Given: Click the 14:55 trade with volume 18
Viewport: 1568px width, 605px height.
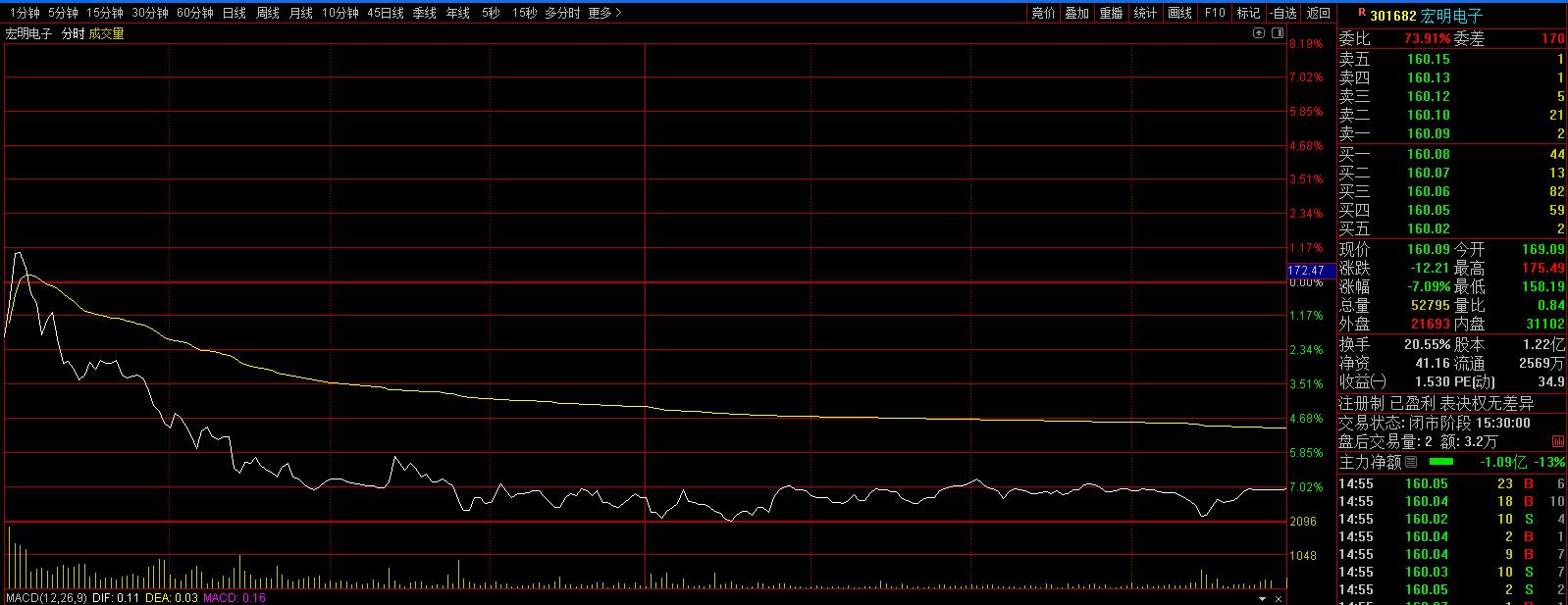Looking at the screenshot, I should coord(1452,501).
